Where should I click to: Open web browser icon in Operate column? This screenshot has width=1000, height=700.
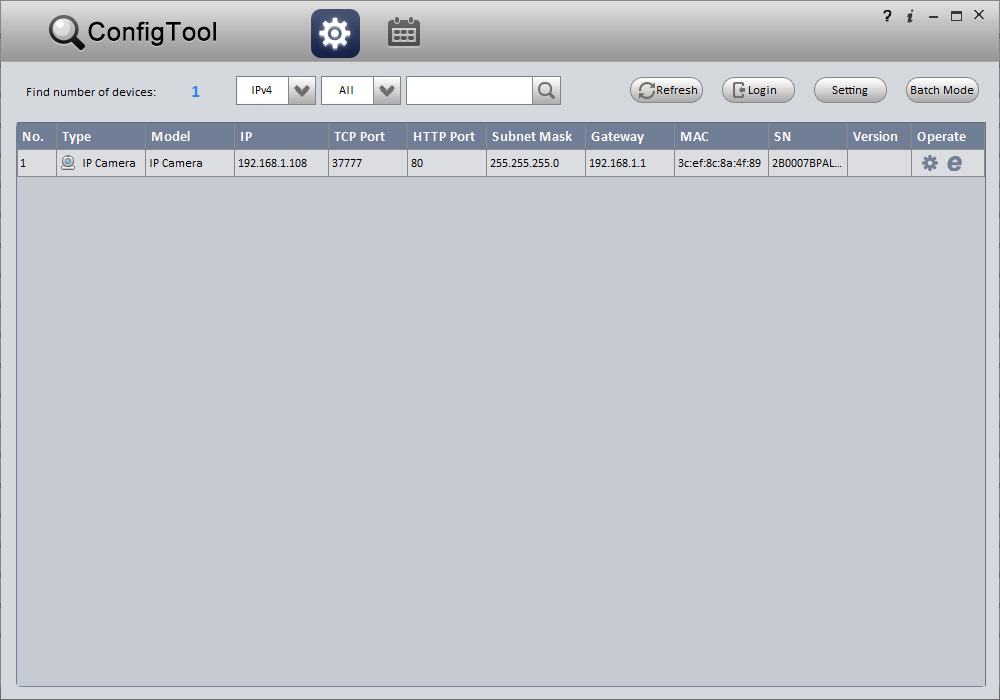954,163
